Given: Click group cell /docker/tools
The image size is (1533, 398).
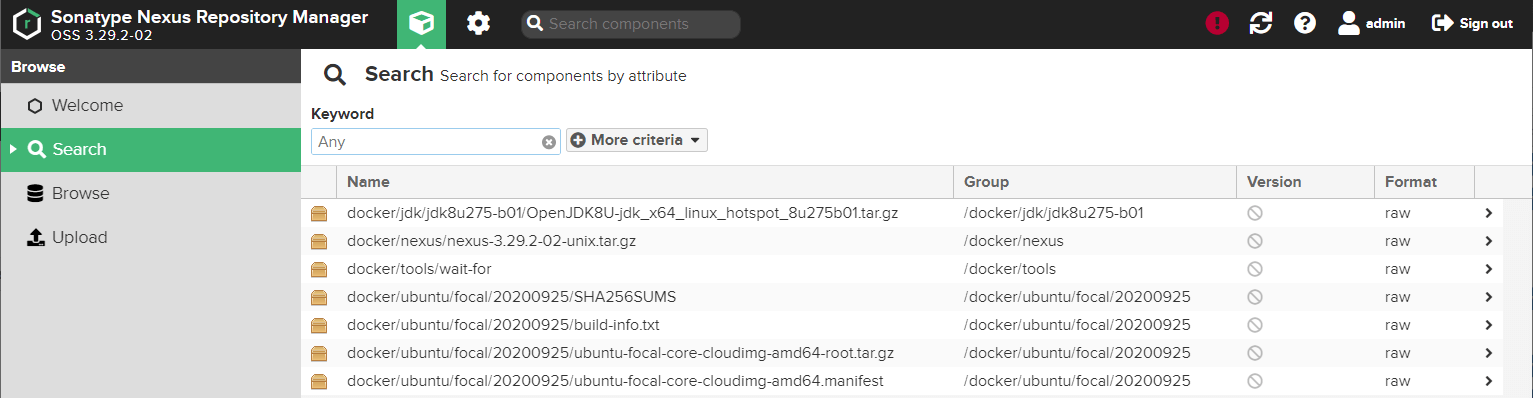Looking at the screenshot, I should (x=1010, y=269).
